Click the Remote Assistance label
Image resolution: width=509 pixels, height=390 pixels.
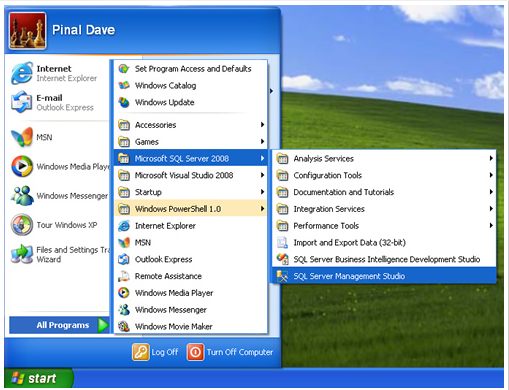coord(168,276)
